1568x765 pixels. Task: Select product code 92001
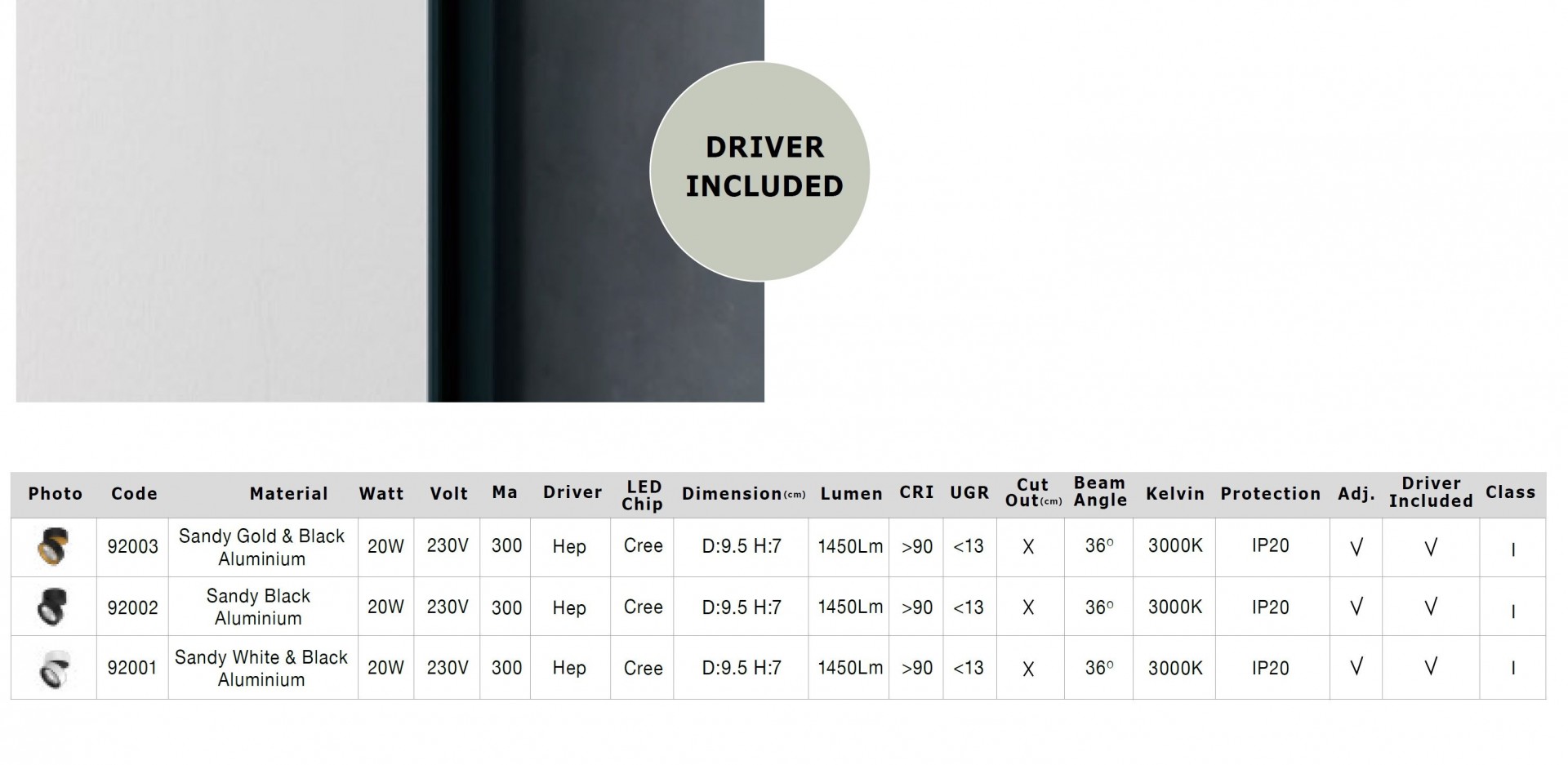pyautogui.click(x=131, y=668)
